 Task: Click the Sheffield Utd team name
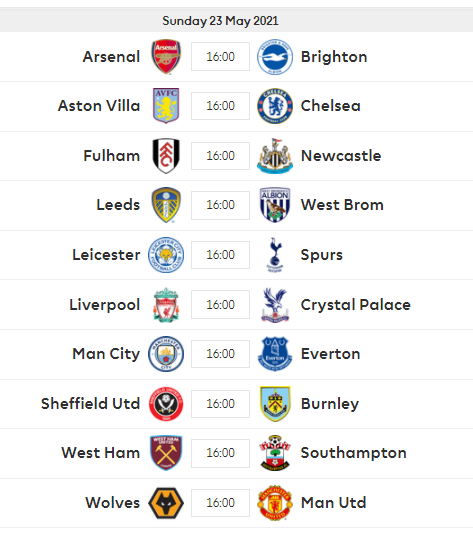tap(90, 403)
